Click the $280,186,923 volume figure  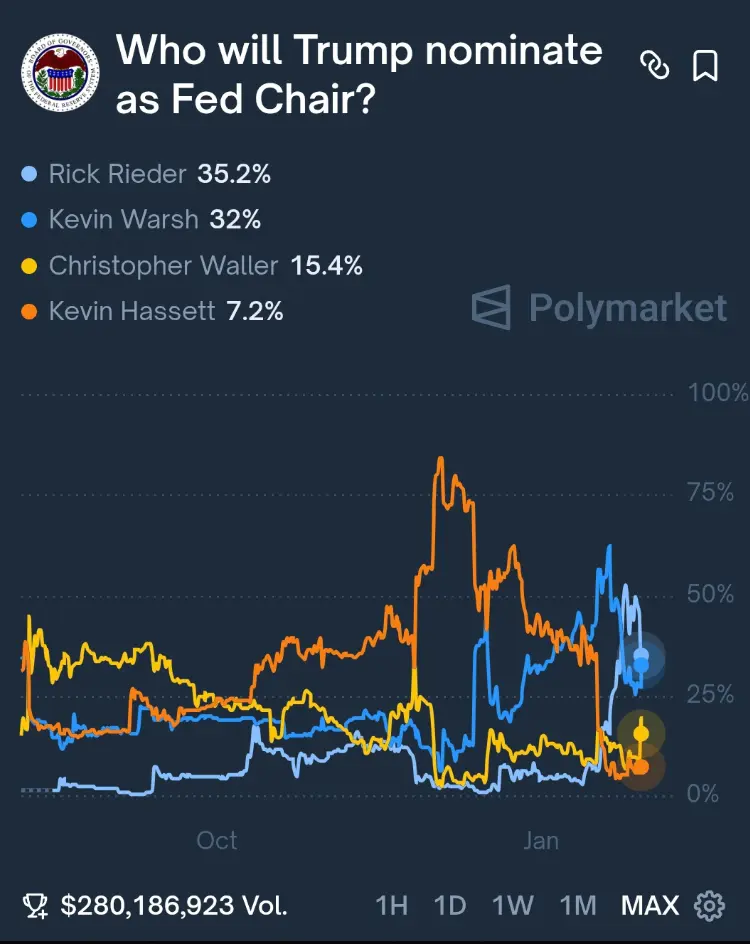[x=175, y=905]
